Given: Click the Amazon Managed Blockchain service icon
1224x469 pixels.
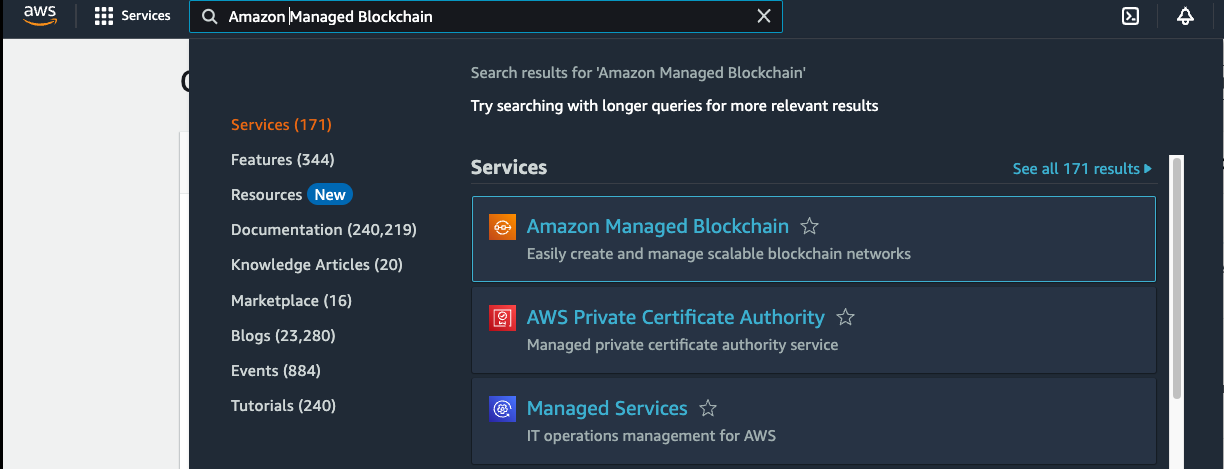Looking at the screenshot, I should (x=502, y=227).
